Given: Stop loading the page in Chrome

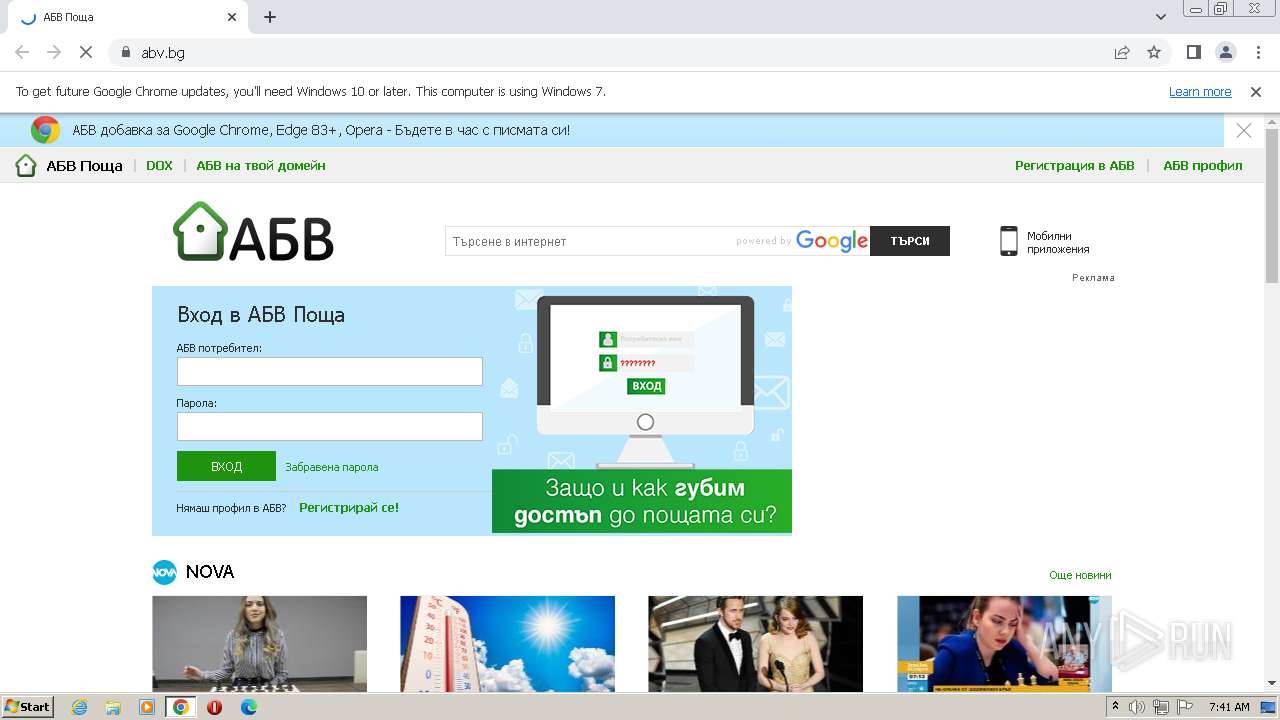Looking at the screenshot, I should coord(86,52).
